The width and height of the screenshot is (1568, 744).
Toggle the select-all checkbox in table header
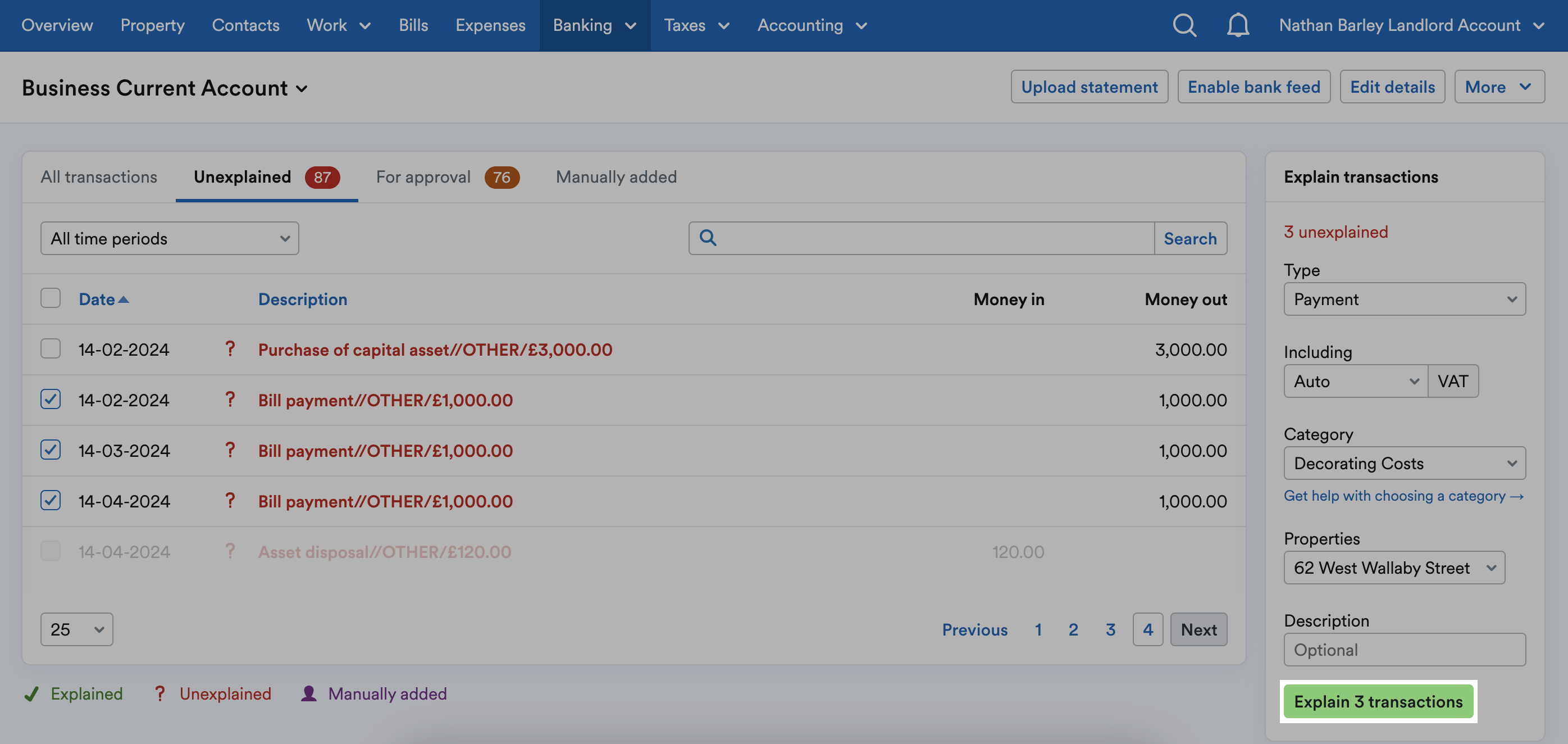click(51, 298)
